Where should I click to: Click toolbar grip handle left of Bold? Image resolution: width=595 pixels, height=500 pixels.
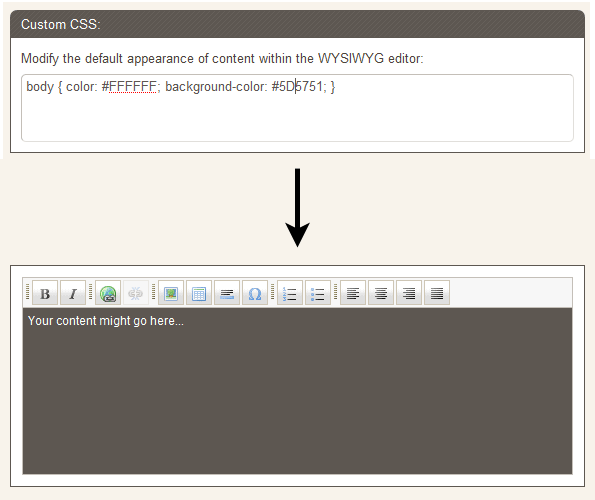click(28, 292)
